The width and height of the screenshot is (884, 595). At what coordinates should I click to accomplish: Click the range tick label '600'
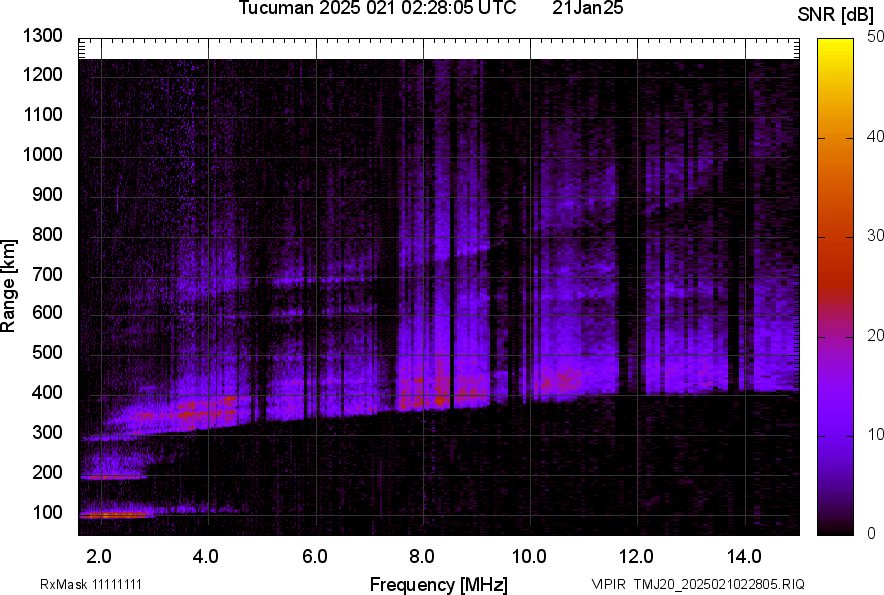pyautogui.click(x=47, y=312)
